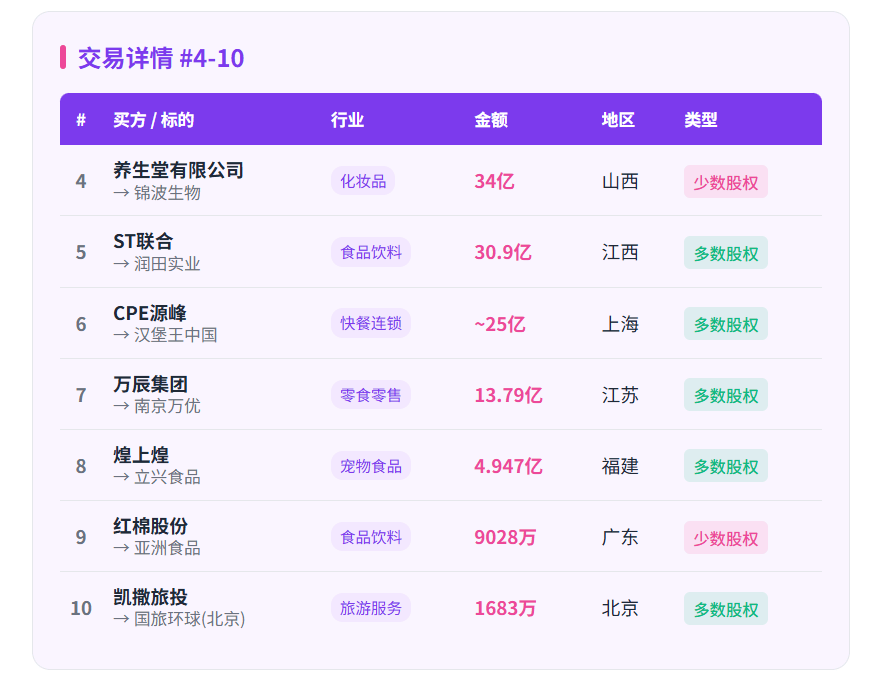Viewport: 885px width, 693px height.
Task: Click the 零食零售 industry tag
Action: [x=371, y=395]
